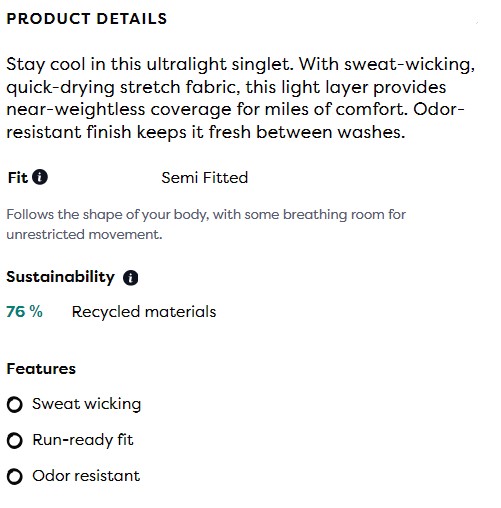Open the Sustainability info icon
This screenshot has height=508, width=501.
point(131,278)
